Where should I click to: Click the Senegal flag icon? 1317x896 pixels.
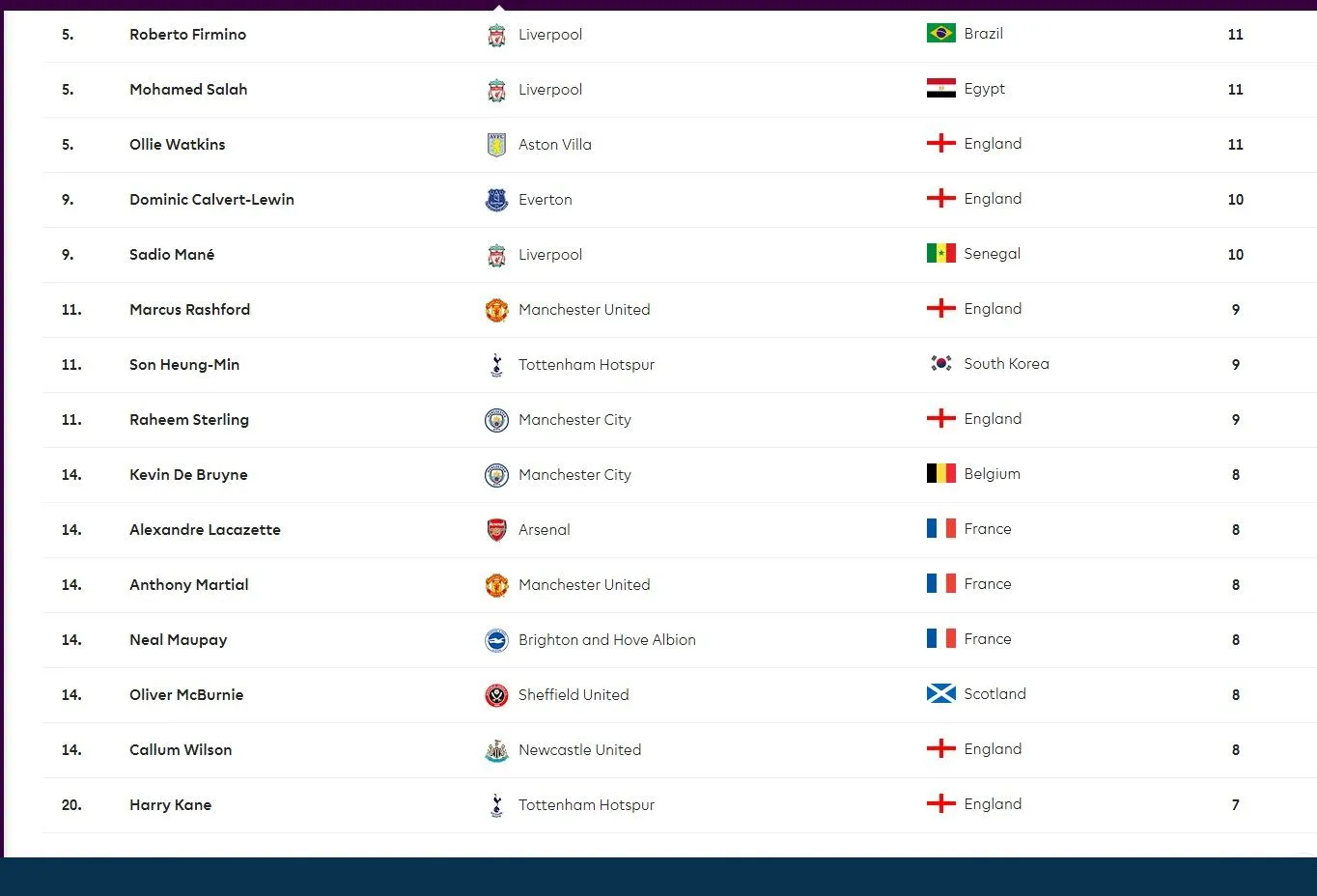click(940, 254)
